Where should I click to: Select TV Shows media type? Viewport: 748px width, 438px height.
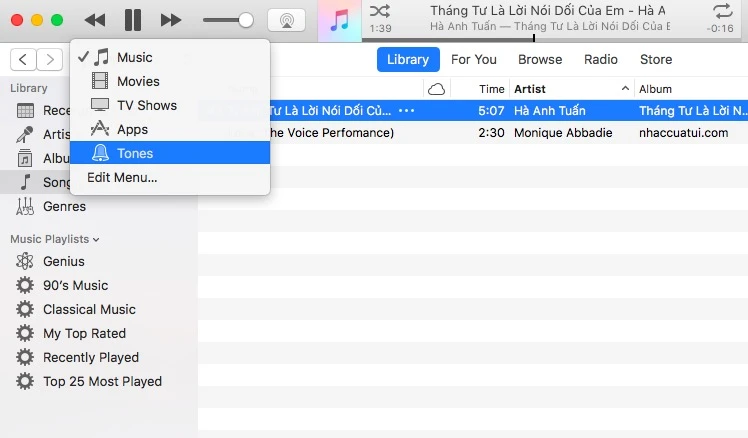coord(146,105)
